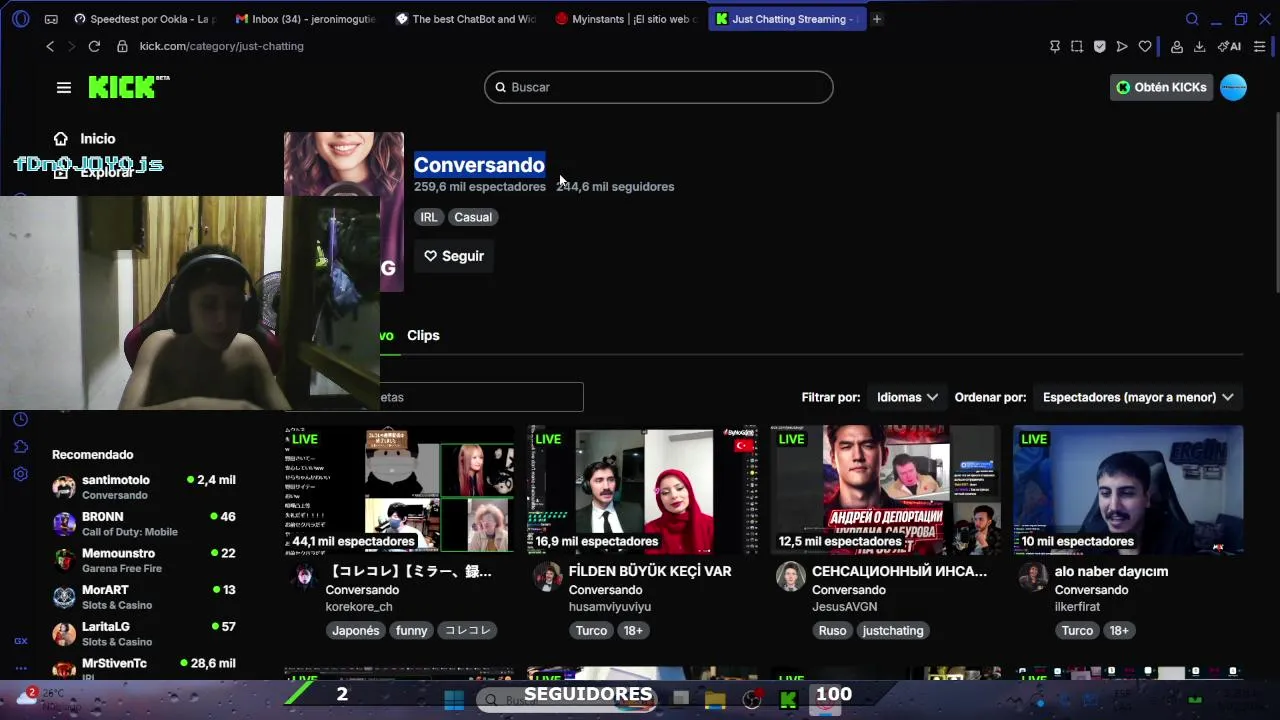This screenshot has height=720, width=1280.
Task: Open santimotolo recommended channel
Action: [x=144, y=487]
